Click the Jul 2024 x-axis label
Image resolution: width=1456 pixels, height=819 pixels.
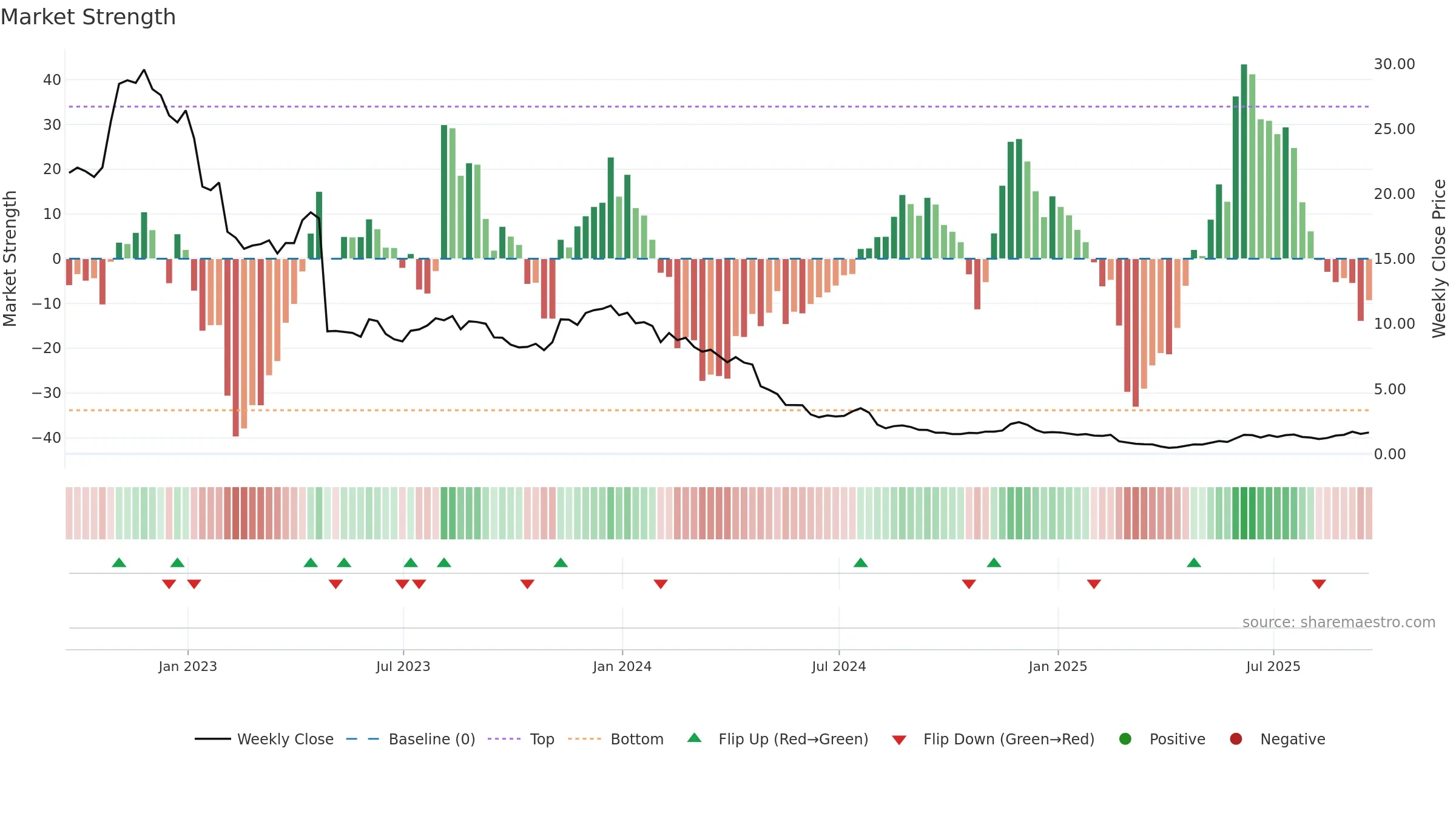tap(839, 667)
